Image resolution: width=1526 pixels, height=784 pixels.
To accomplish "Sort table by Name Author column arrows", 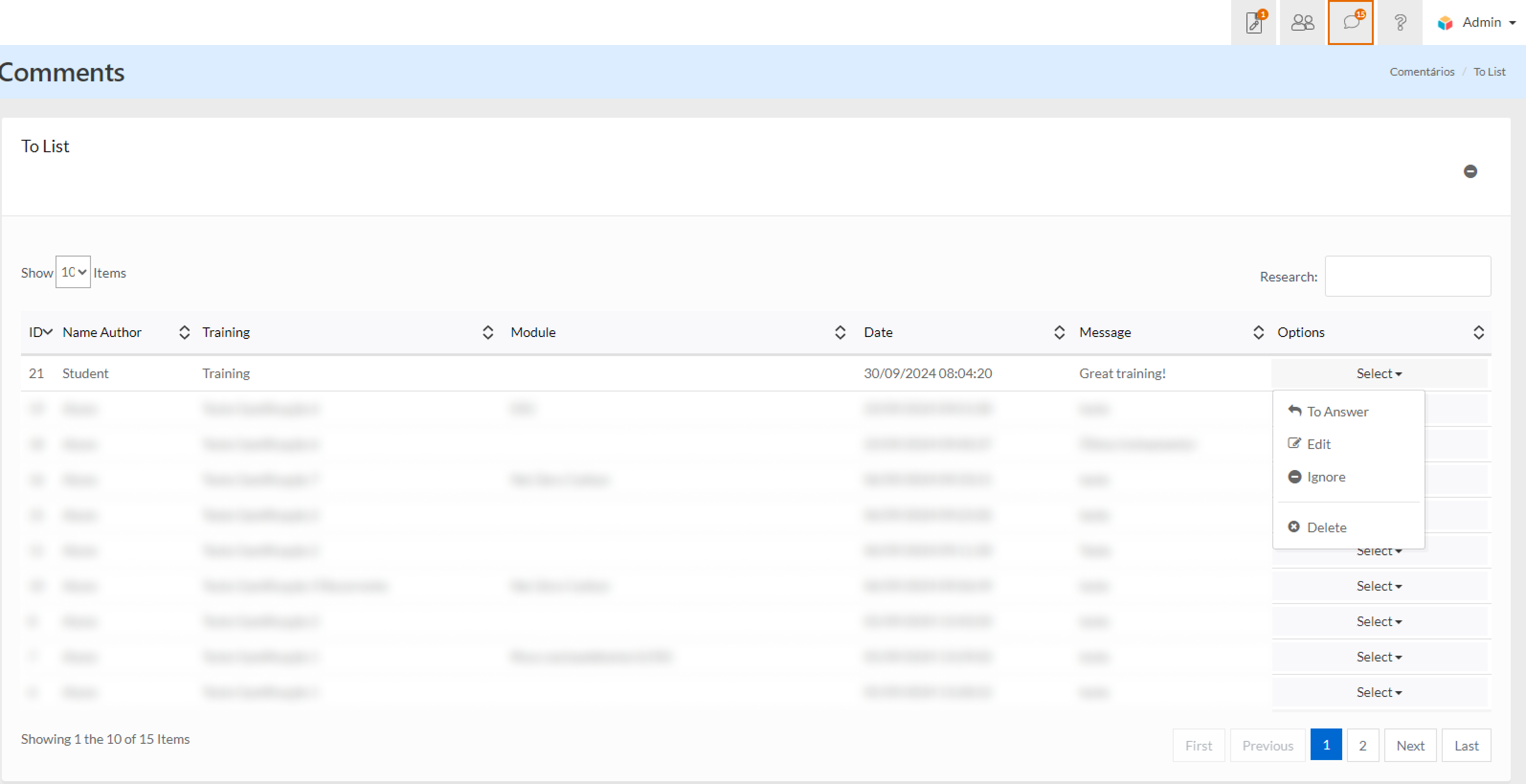I will click(x=184, y=332).
